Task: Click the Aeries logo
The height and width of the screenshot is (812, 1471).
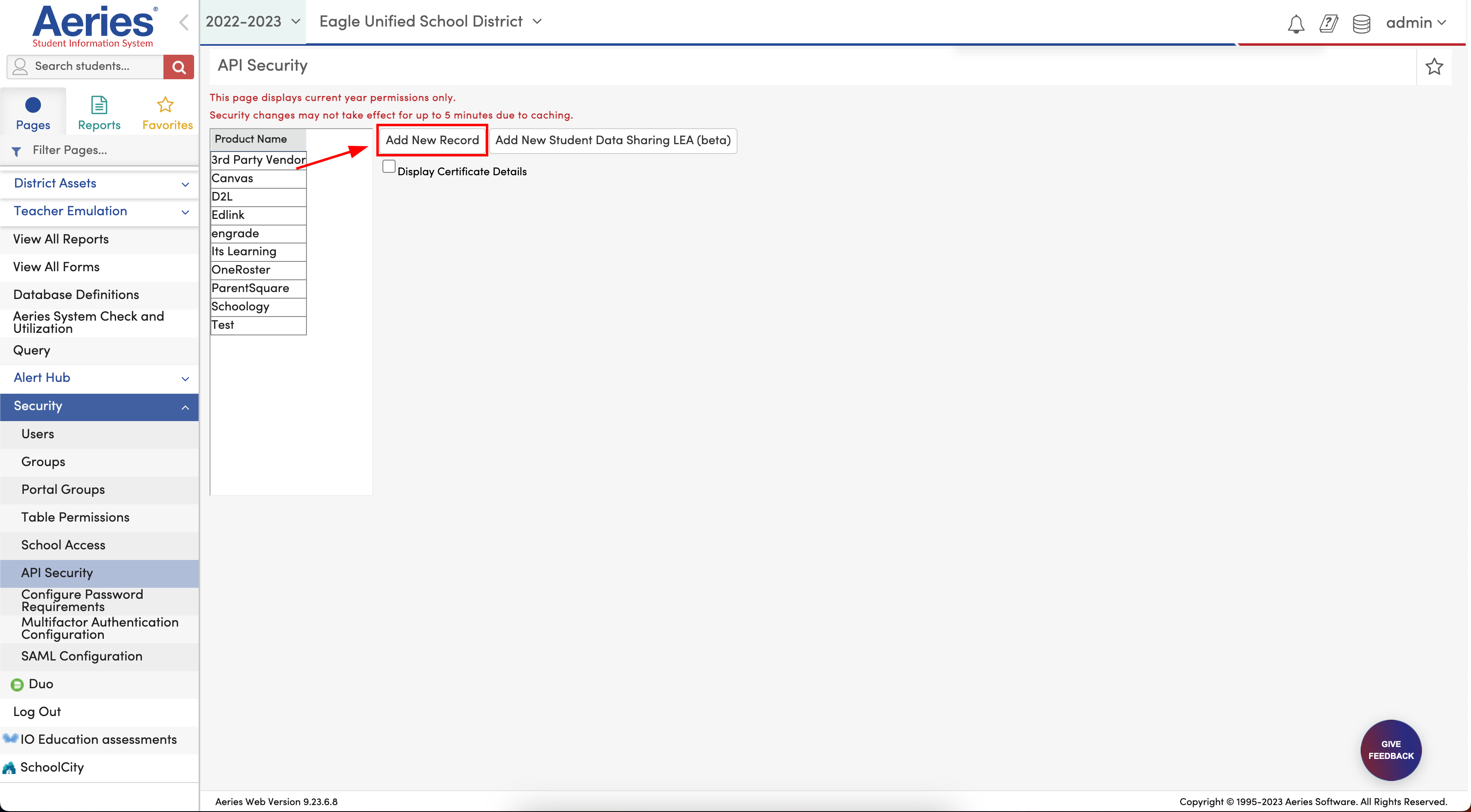Action: click(94, 26)
